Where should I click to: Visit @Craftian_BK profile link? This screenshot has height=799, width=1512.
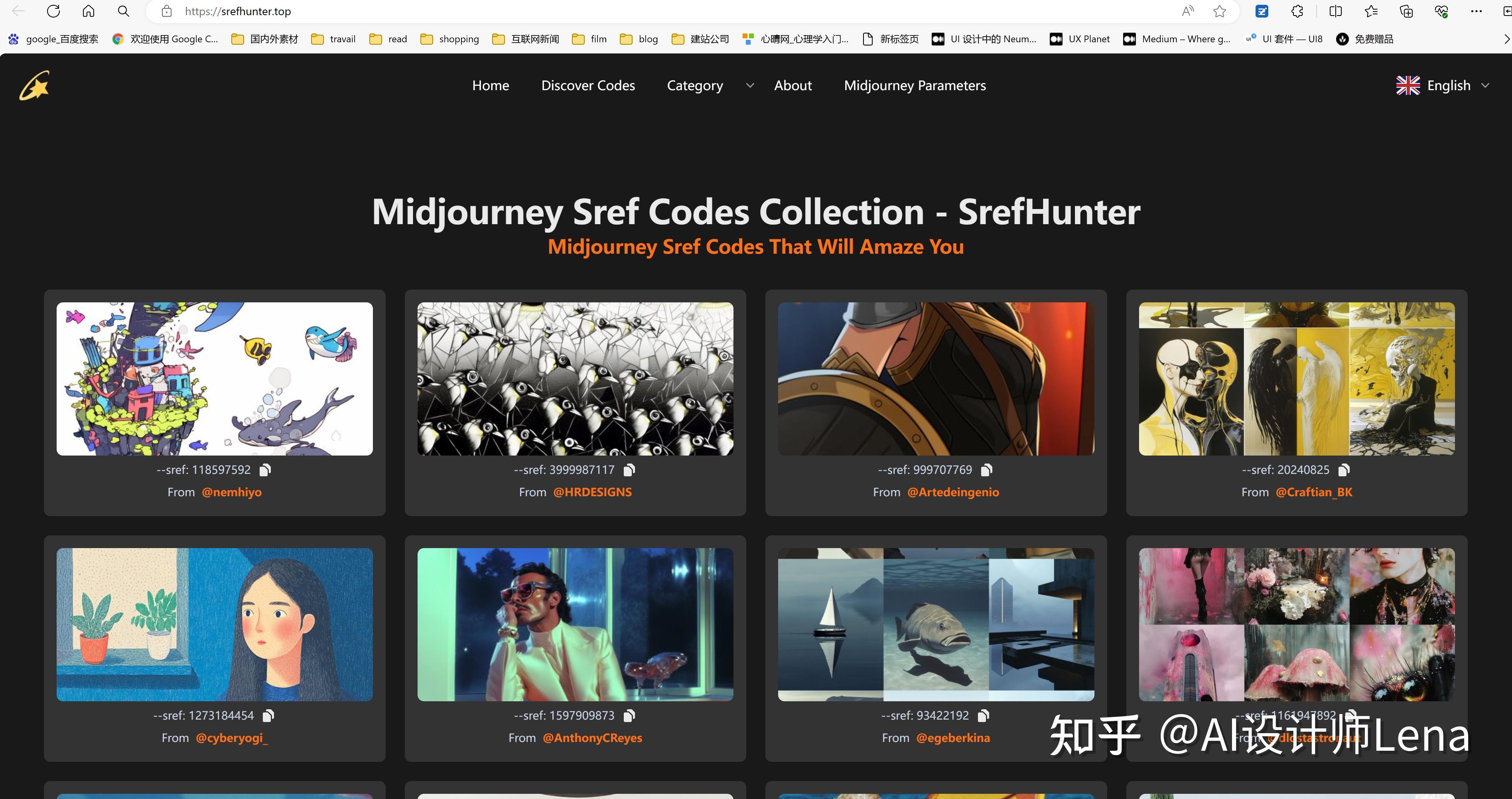pyautogui.click(x=1314, y=492)
